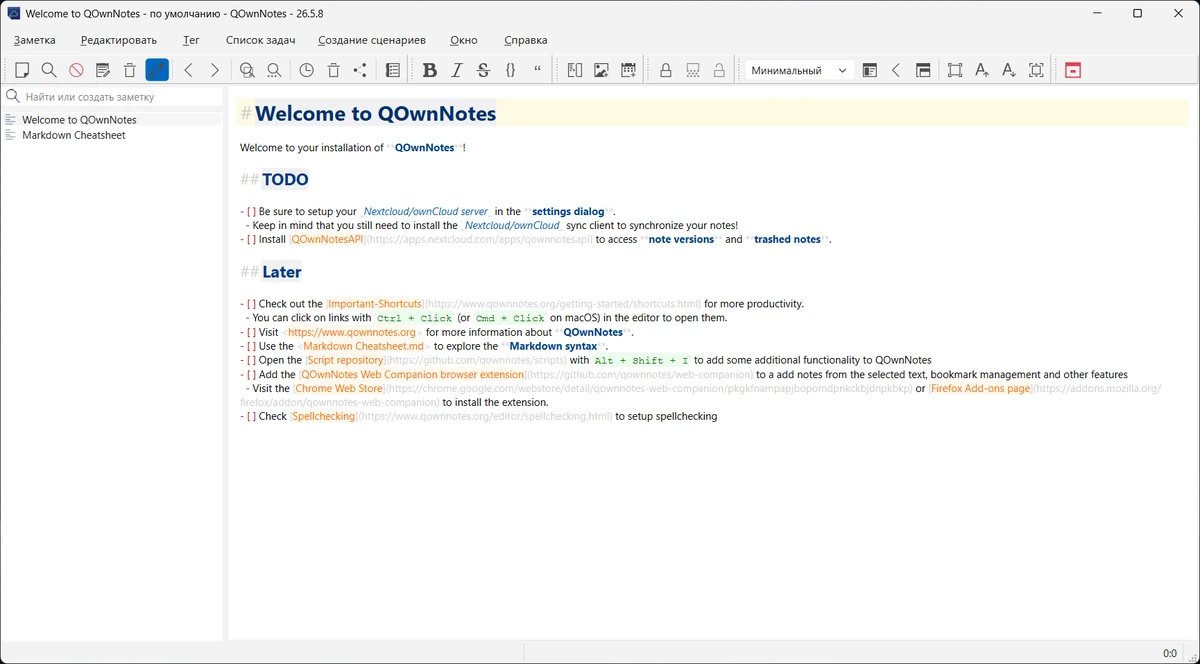Screen dimensions: 1200x664
Task: Click the Spellchecking link
Action: pyautogui.click(x=323, y=416)
